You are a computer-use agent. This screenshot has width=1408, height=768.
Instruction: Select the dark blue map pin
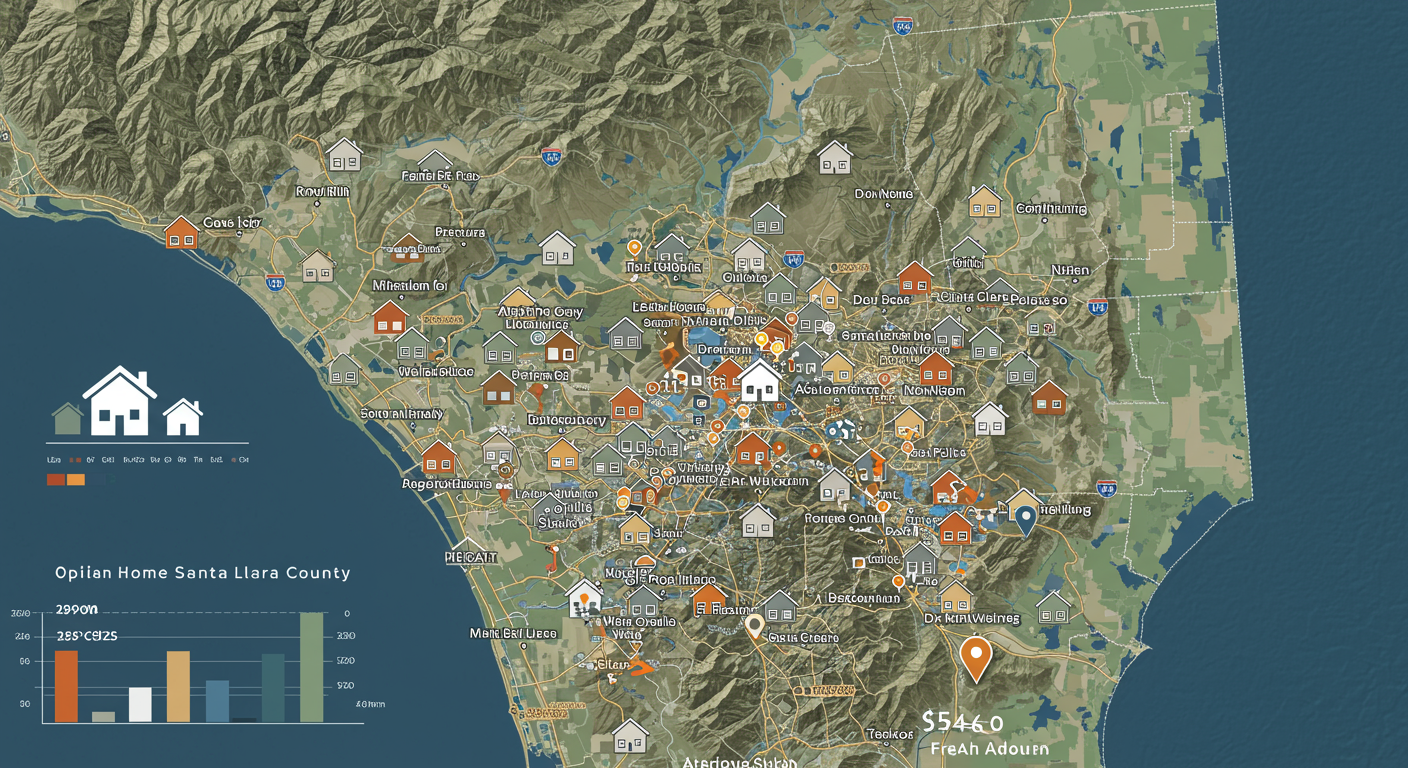tap(1025, 519)
